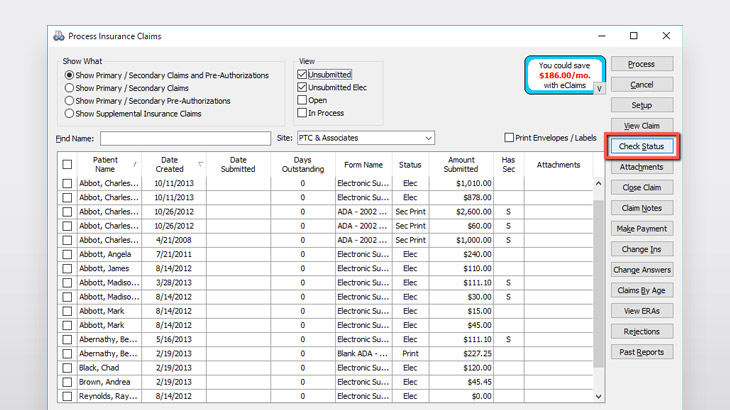Check the Black, Chad claim row checkbox
730x410 pixels.
pos(67,368)
